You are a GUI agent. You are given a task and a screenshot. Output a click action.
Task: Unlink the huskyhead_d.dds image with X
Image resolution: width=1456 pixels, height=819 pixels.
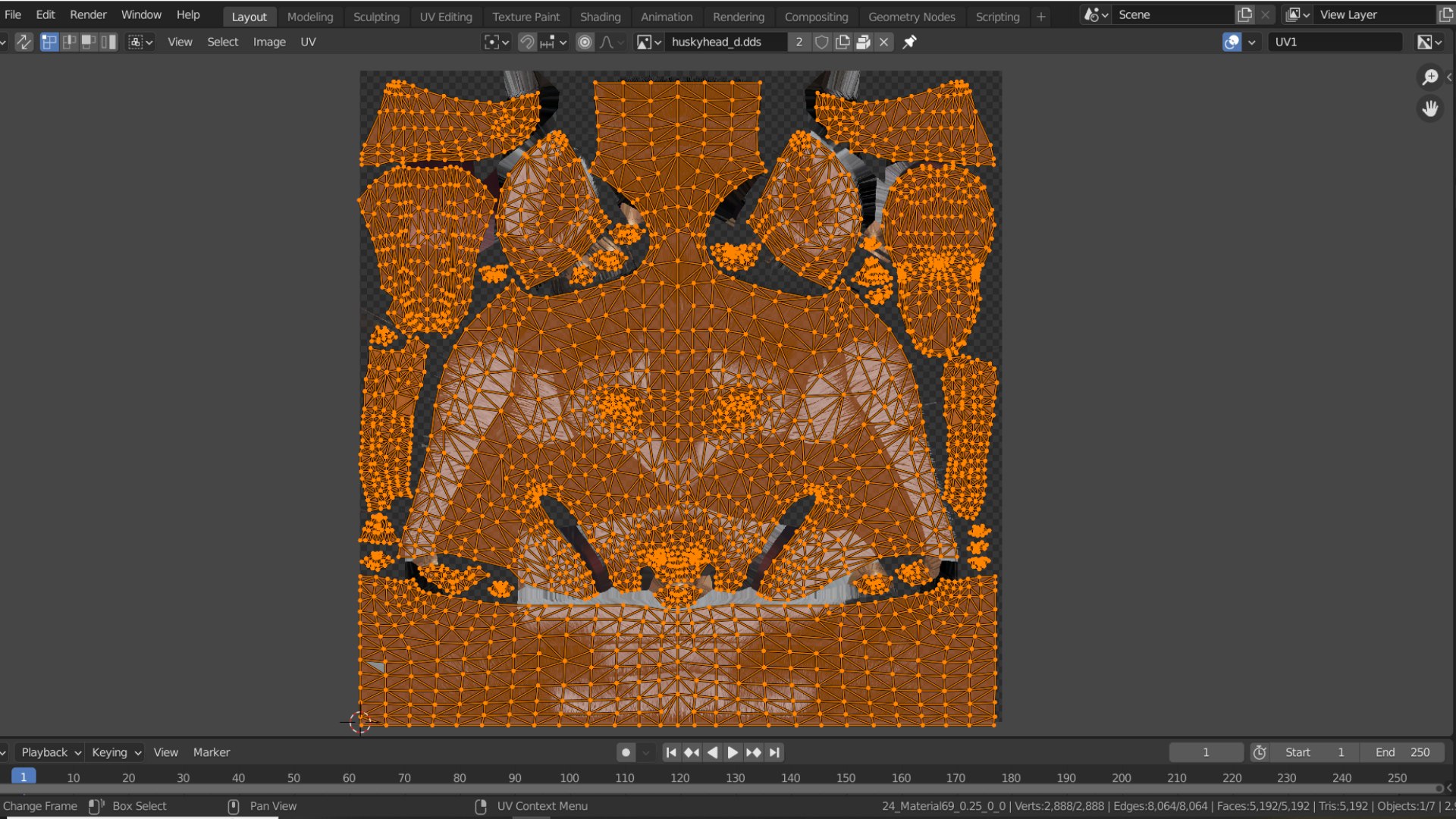tap(884, 42)
